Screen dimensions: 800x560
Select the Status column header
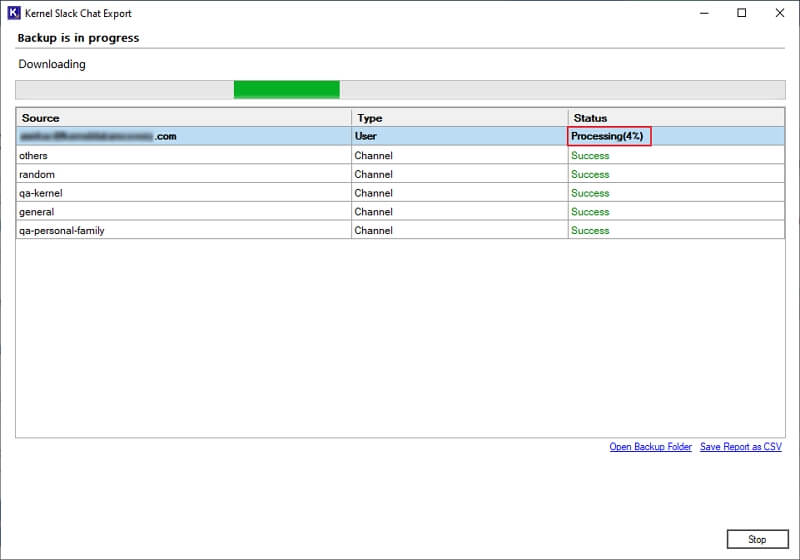pyautogui.click(x=677, y=118)
